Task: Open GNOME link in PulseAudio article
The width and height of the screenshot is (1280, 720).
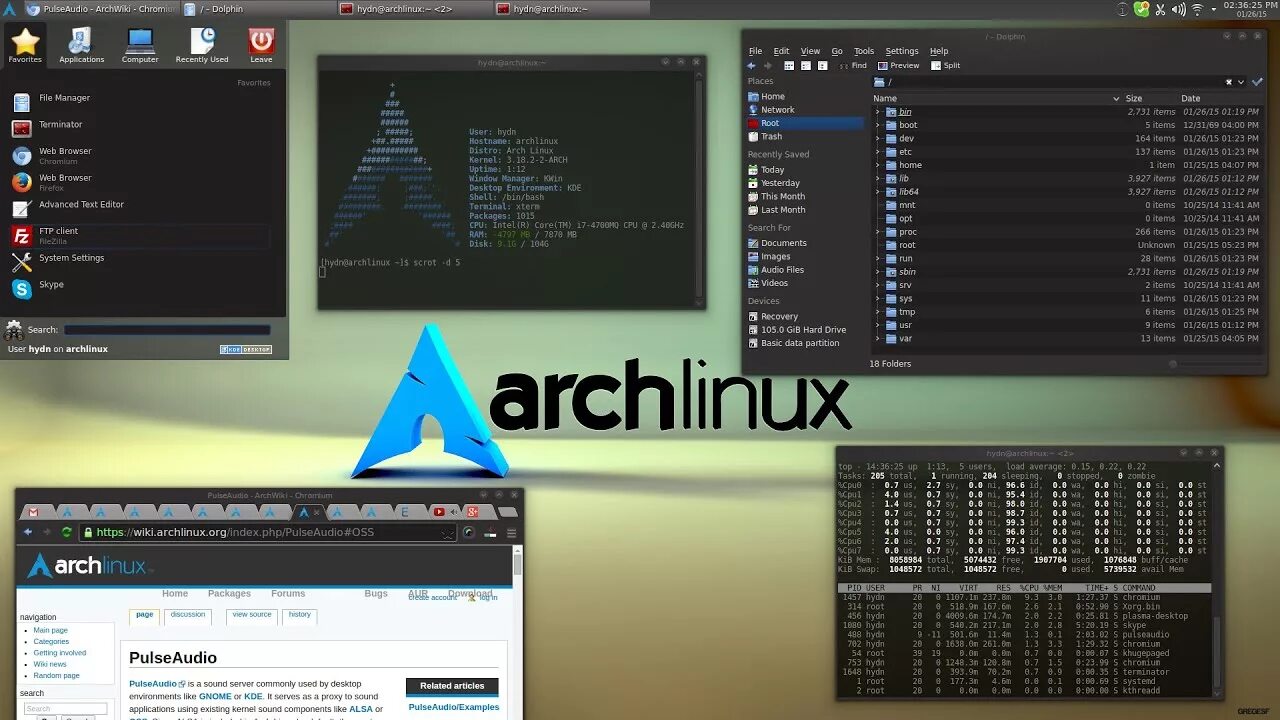Action: pos(215,696)
